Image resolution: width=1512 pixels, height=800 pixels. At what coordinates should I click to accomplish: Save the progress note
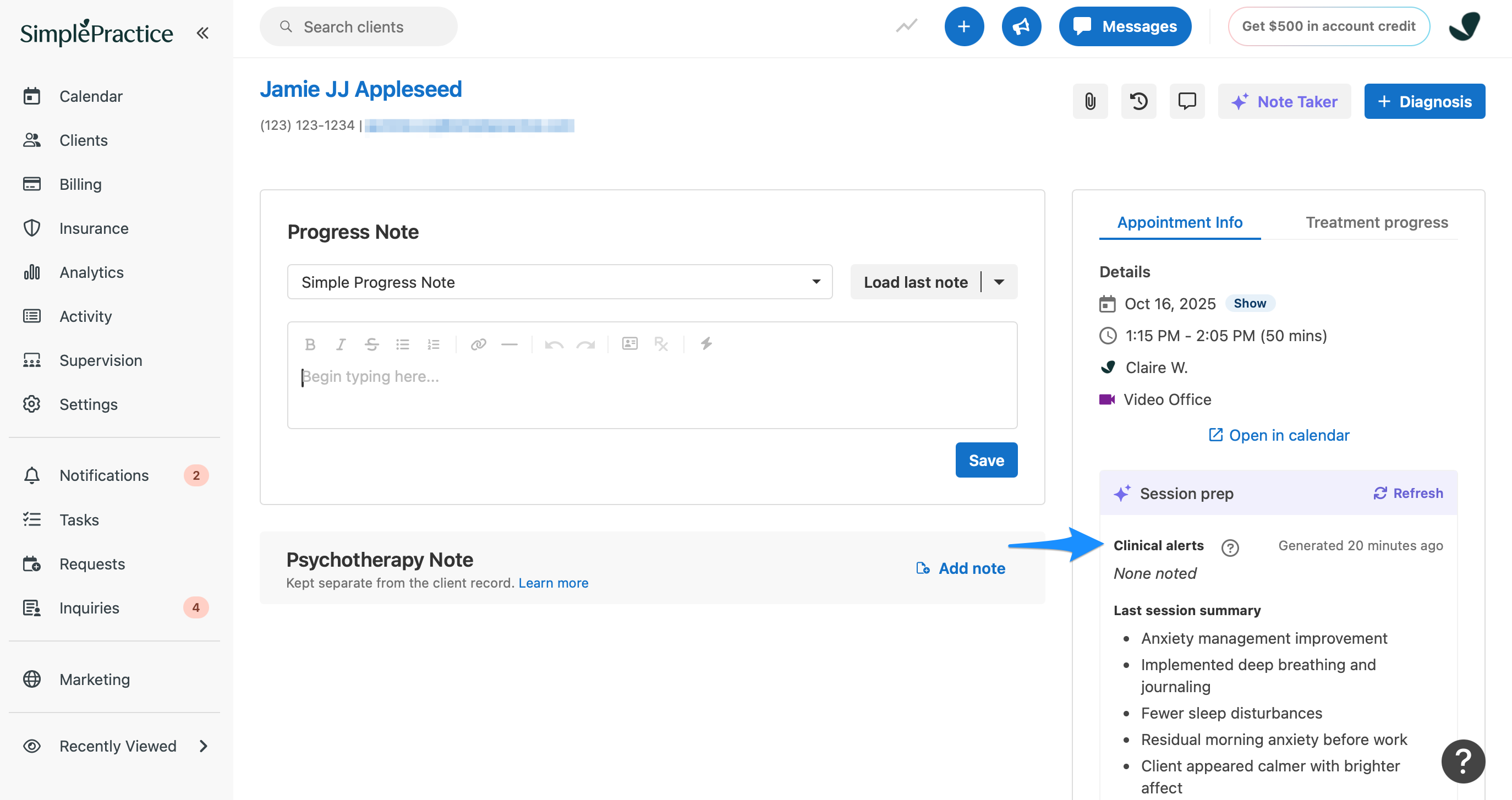click(x=986, y=459)
